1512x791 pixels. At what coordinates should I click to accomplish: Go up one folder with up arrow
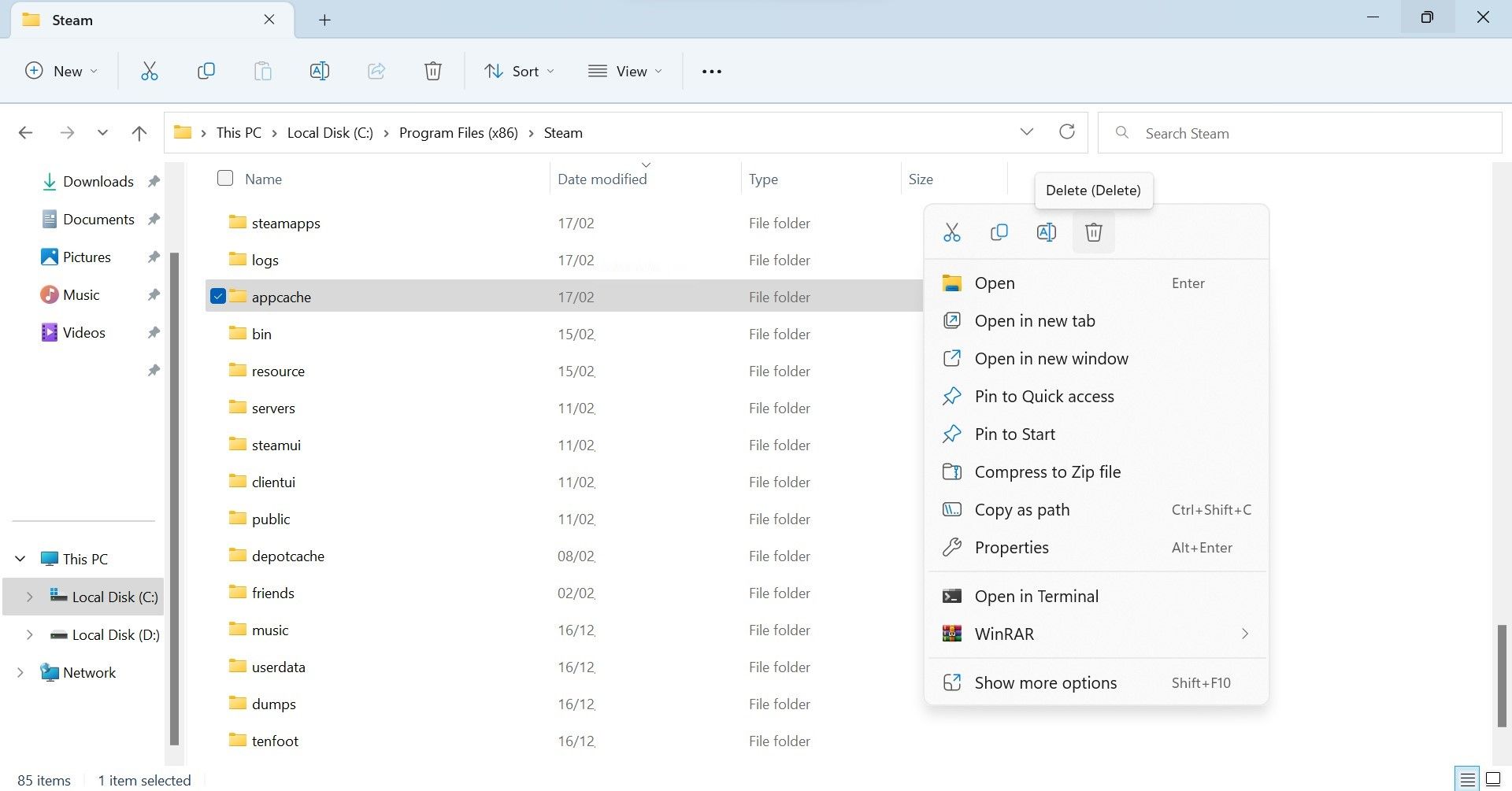tap(139, 133)
